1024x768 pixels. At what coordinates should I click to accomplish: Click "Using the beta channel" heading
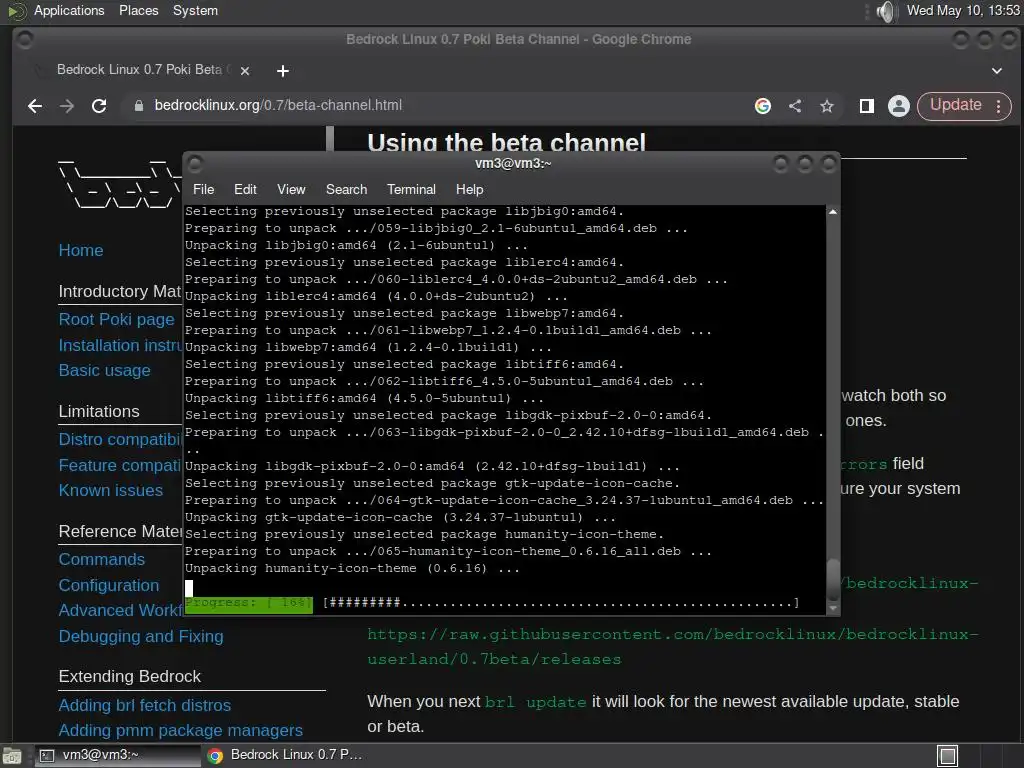click(506, 142)
